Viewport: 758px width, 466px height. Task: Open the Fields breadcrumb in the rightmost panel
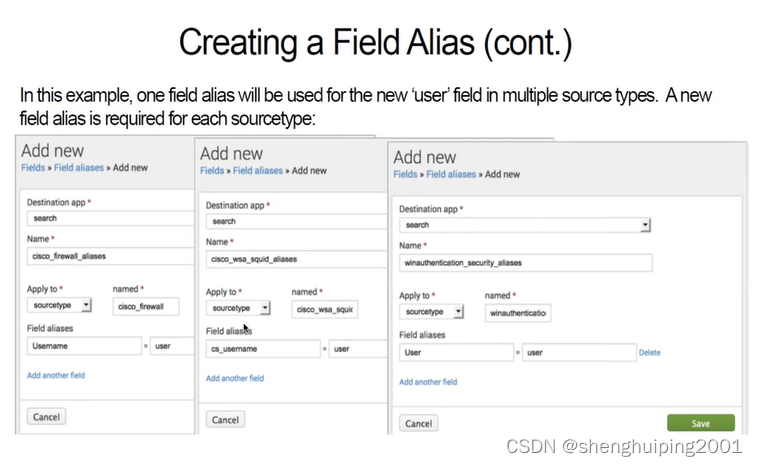tap(405, 175)
